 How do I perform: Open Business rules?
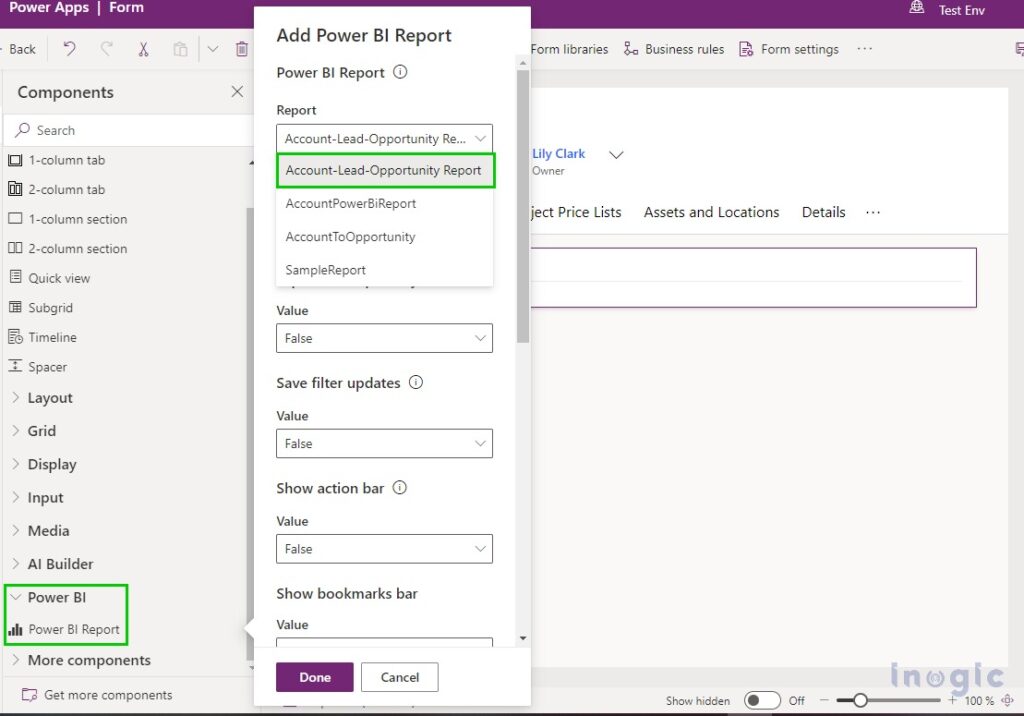pos(684,48)
